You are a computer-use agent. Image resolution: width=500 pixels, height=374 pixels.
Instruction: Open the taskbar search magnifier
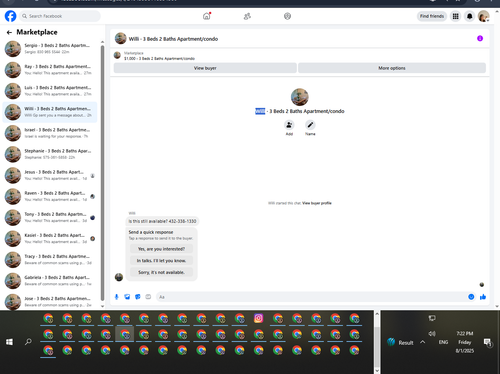coord(28,342)
